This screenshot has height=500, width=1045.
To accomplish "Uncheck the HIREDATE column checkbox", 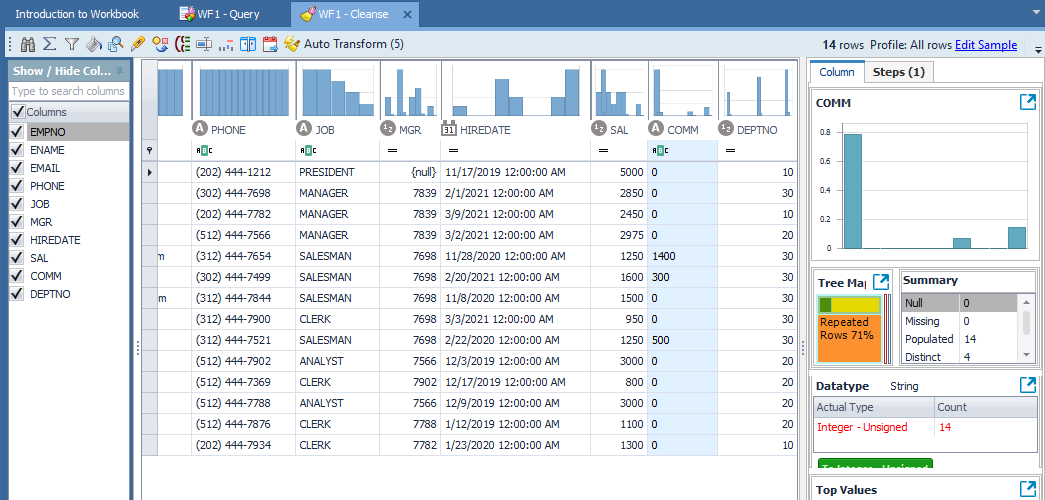I will coord(17,240).
